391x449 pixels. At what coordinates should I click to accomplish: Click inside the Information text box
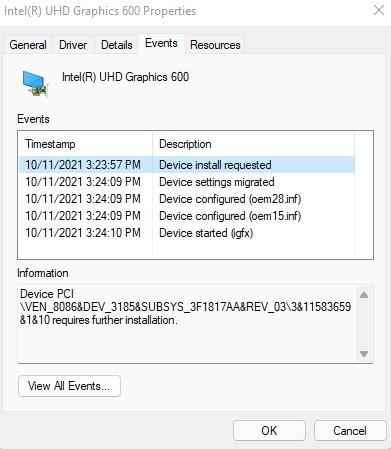click(x=187, y=324)
